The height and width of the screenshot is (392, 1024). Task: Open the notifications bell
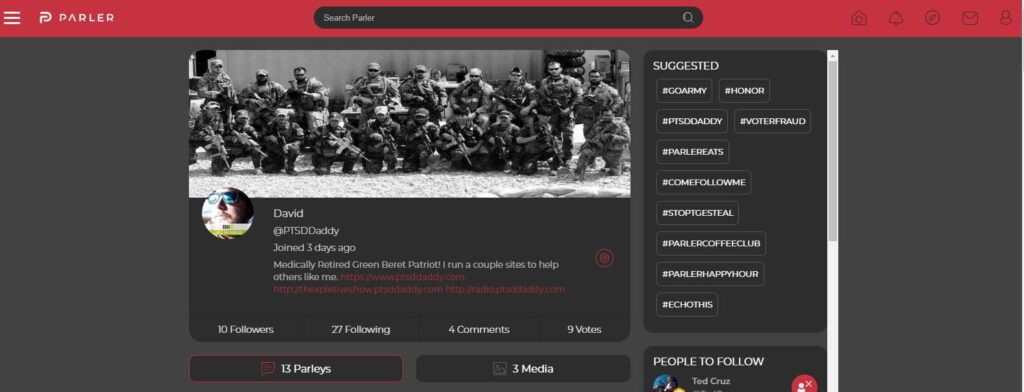click(x=896, y=18)
